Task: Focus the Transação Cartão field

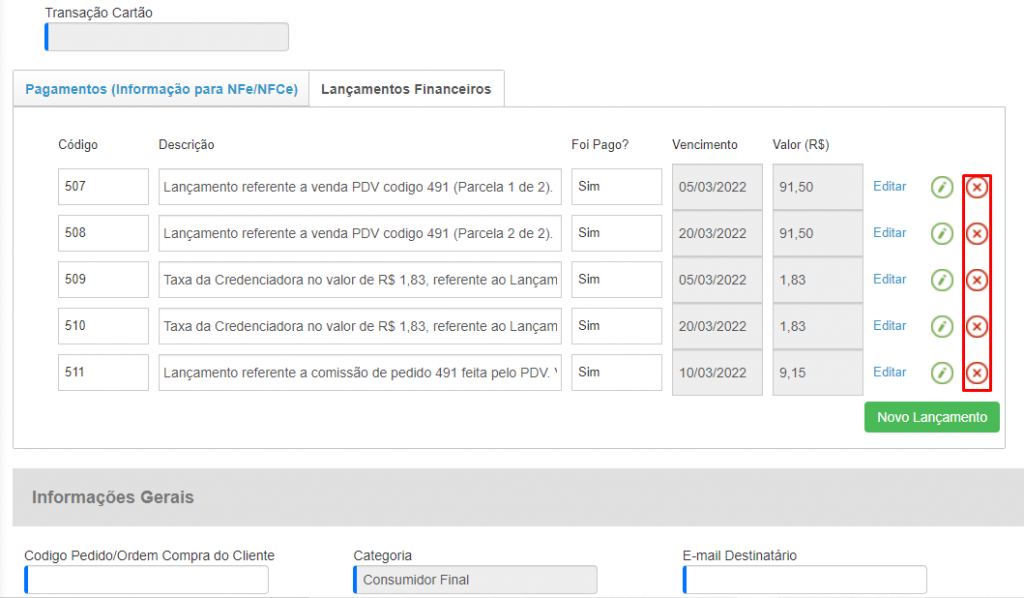Action: coord(167,37)
